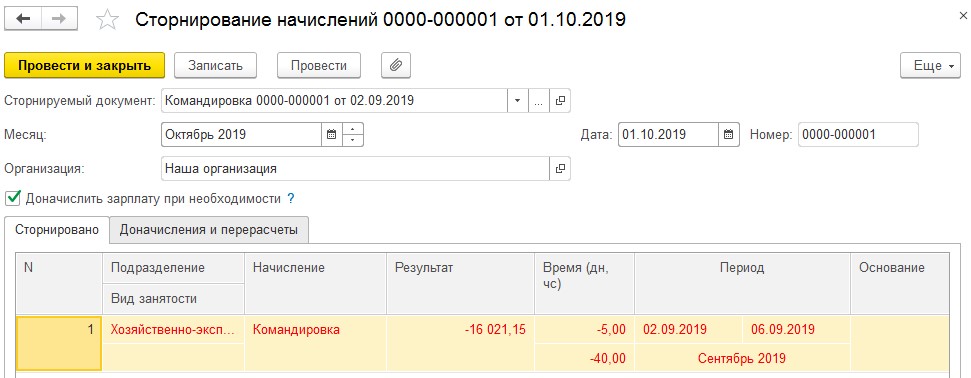Click Провести и закрыть button
This screenshot has width=971, height=378.
pyautogui.click(x=85, y=66)
